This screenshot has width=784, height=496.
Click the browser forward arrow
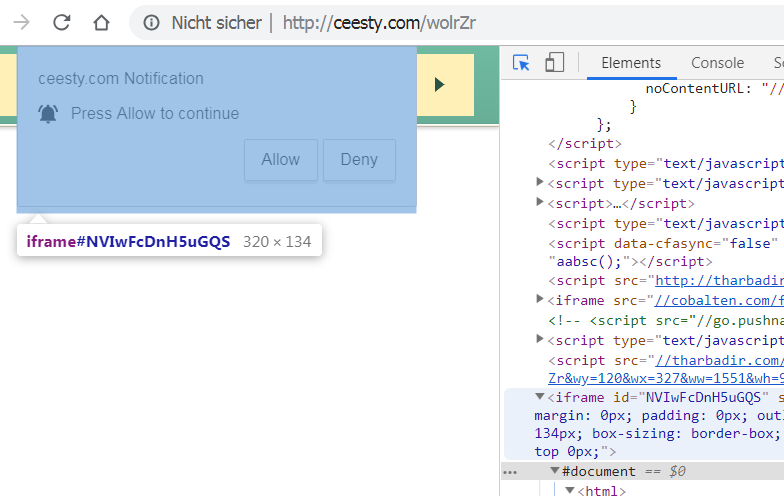click(x=21, y=22)
